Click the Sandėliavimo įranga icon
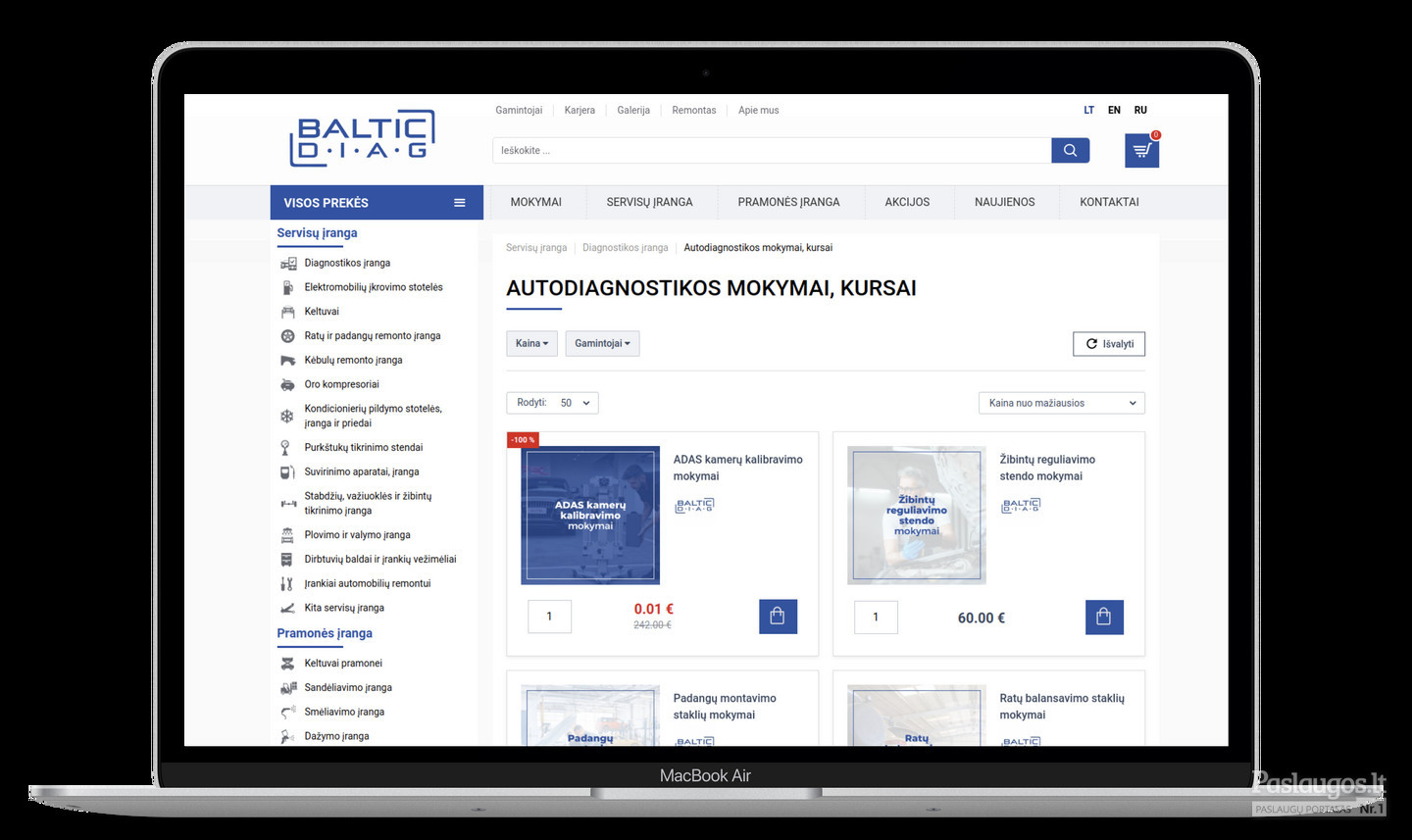The height and width of the screenshot is (840, 1412). click(287, 688)
